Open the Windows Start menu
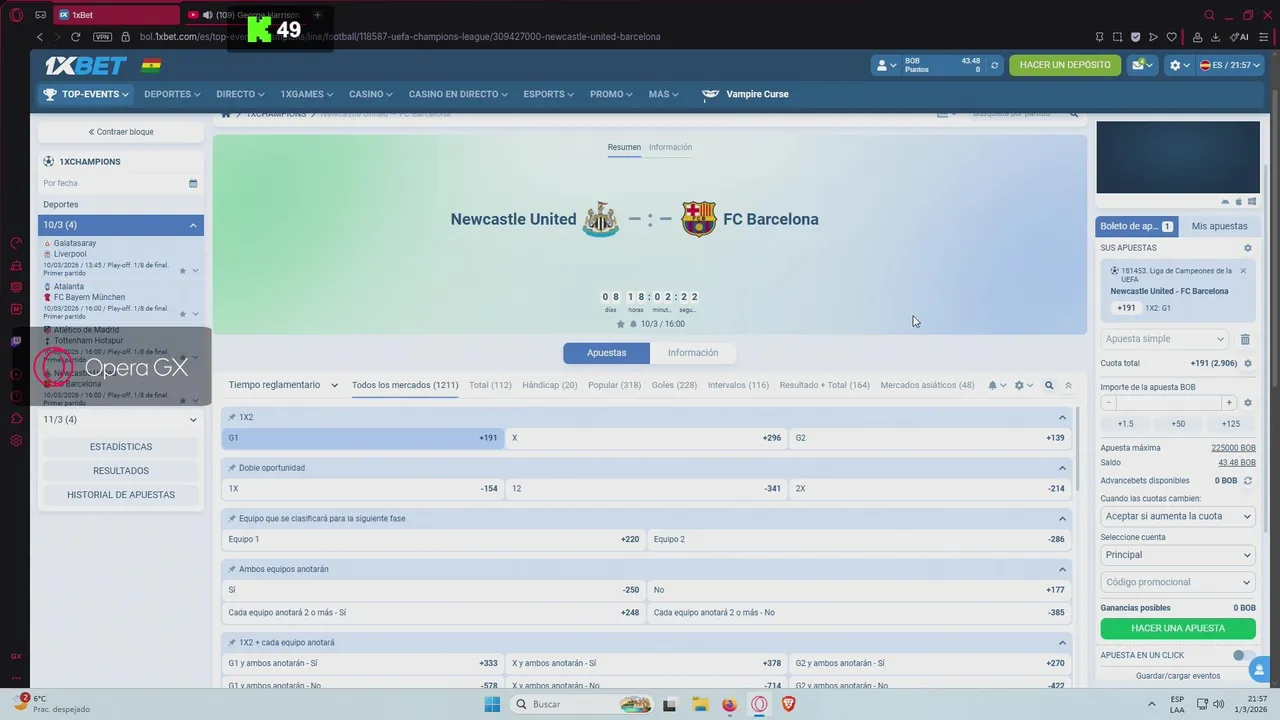The width and height of the screenshot is (1280, 720). coord(492,704)
